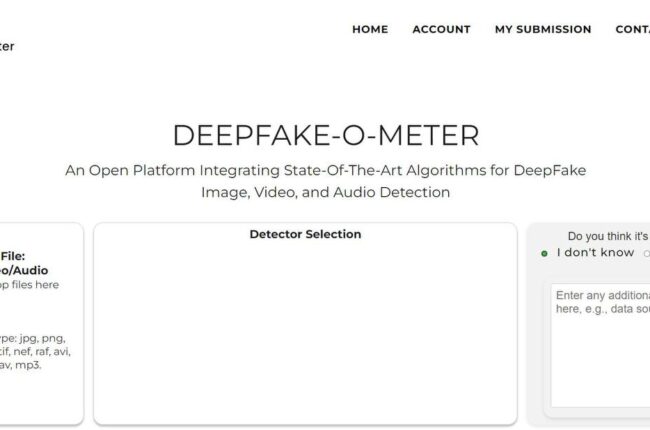
Task: Click the DEEPFAKE-O-METER page title
Action: (x=325, y=135)
